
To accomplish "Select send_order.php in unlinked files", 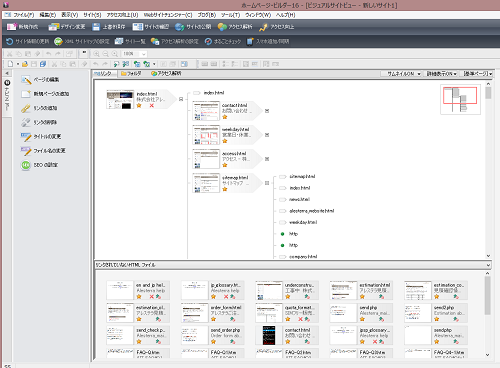I will click(x=212, y=335).
